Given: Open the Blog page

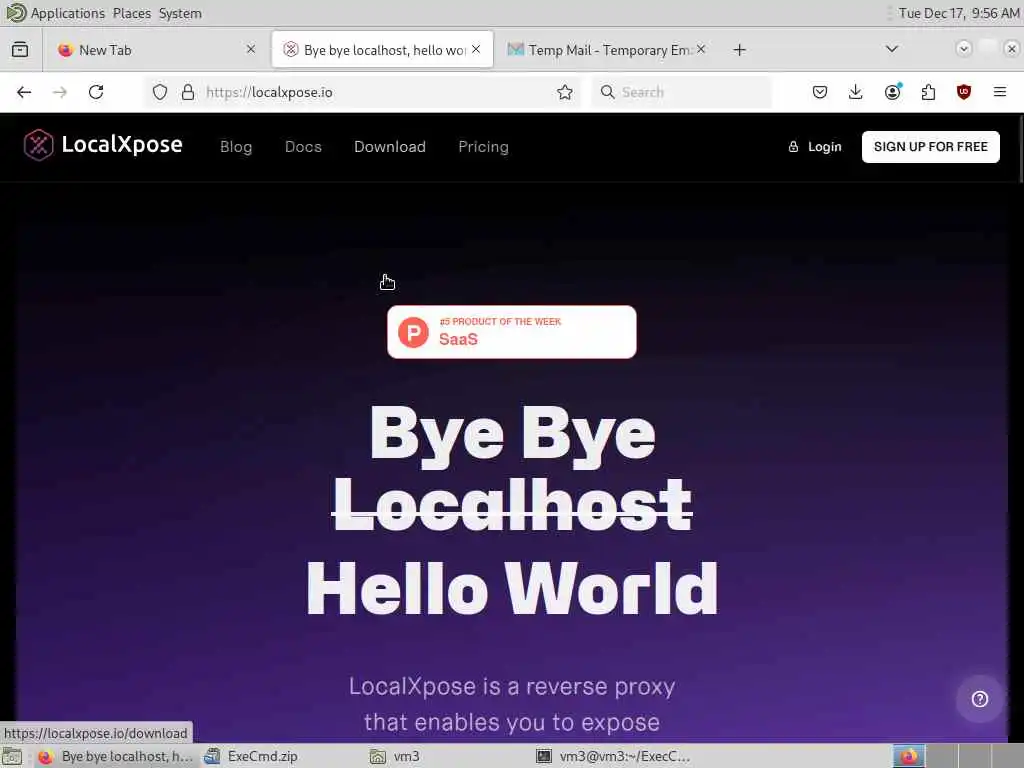Looking at the screenshot, I should click(x=236, y=147).
